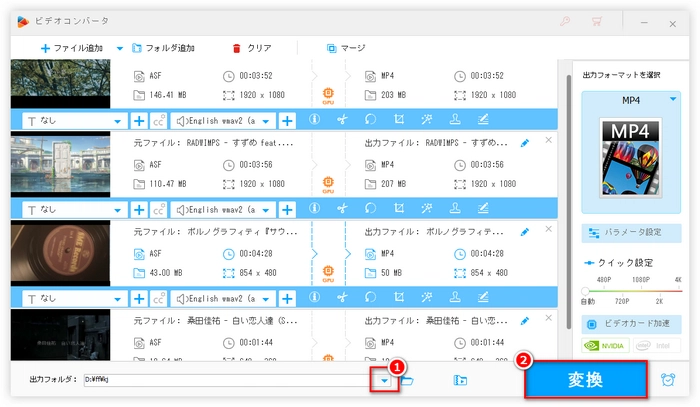Open the output folder icon beside path field
Image resolution: width=700 pixels, height=407 pixels.
[x=408, y=380]
